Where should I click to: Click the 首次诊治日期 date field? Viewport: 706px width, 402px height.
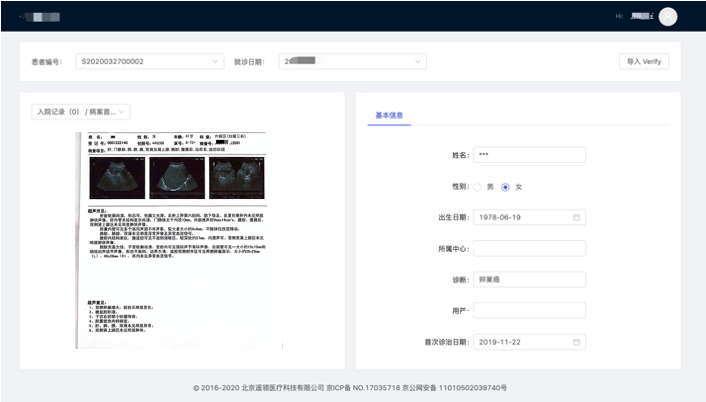pyautogui.click(x=522, y=342)
